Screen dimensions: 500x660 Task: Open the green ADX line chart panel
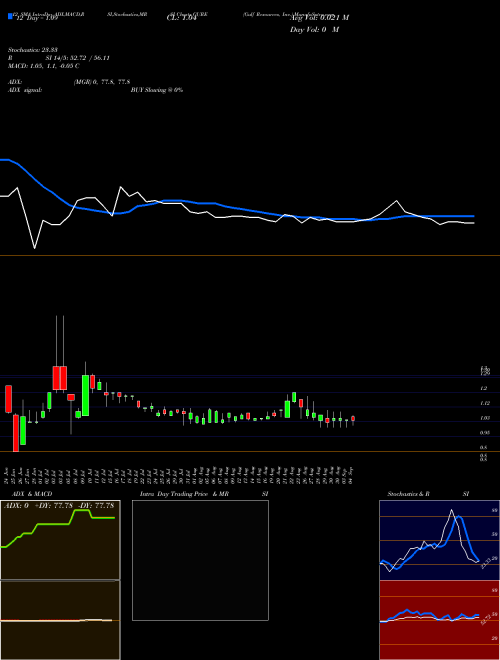(60, 540)
